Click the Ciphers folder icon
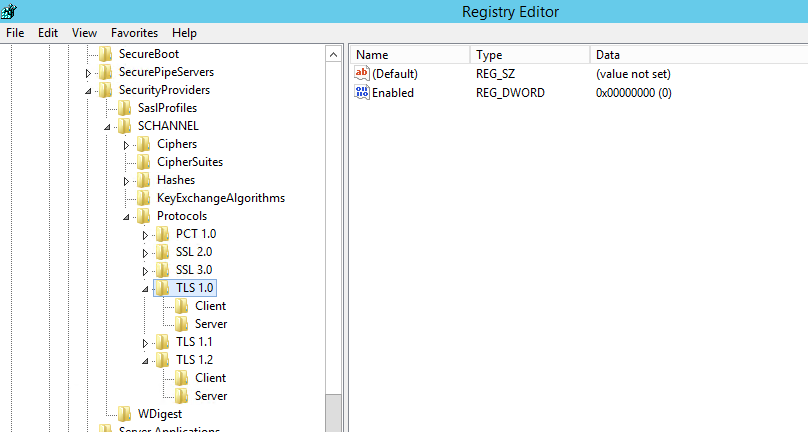The image size is (808, 432). 144,144
